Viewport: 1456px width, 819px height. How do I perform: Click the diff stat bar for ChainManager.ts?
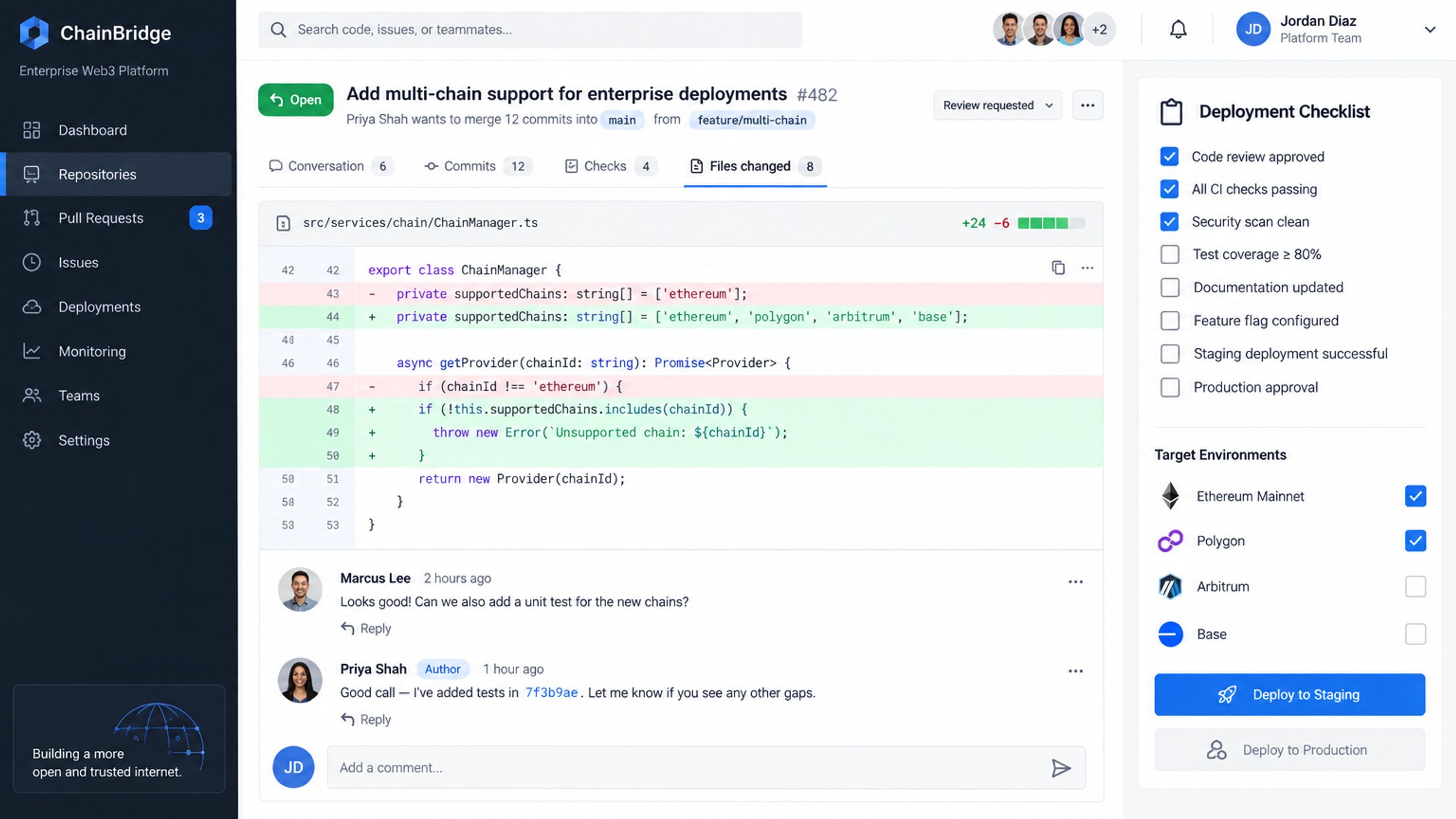point(1051,223)
